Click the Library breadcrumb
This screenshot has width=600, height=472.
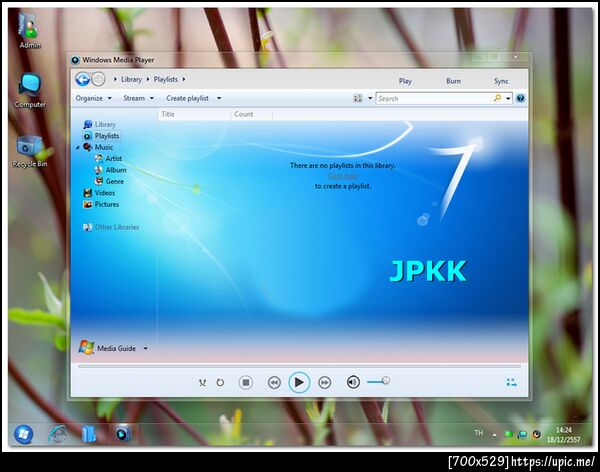[131, 79]
